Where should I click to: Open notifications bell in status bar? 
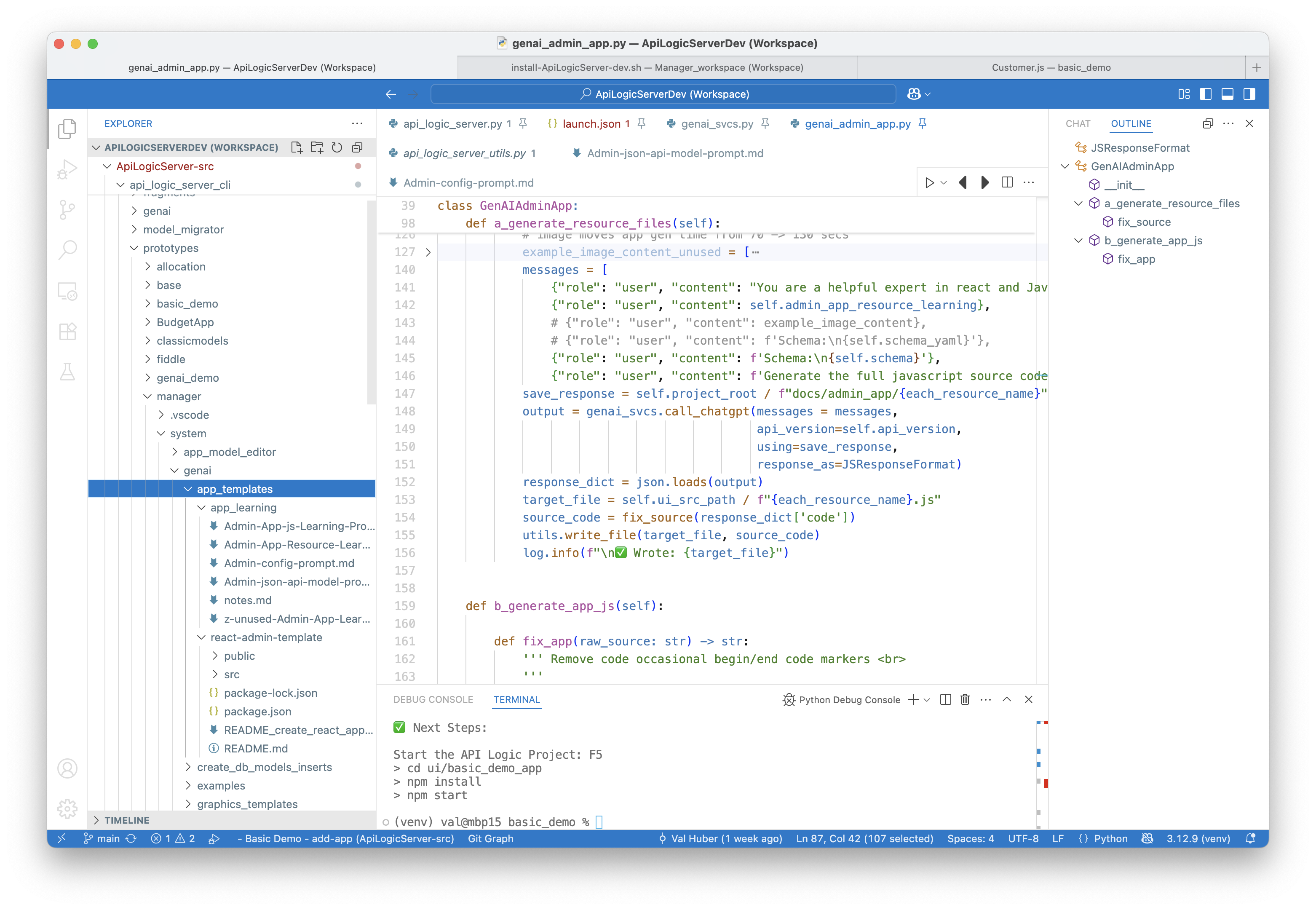pyautogui.click(x=1250, y=839)
